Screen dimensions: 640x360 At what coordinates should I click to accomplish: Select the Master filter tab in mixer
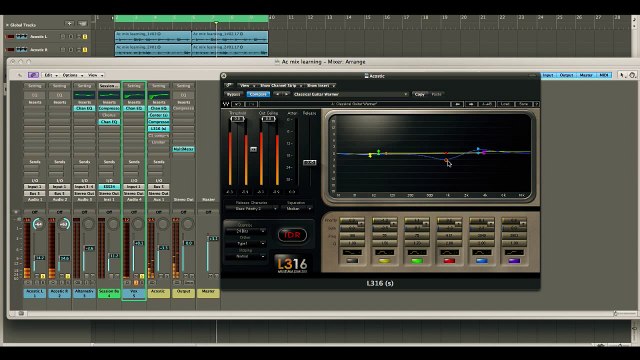click(x=586, y=75)
